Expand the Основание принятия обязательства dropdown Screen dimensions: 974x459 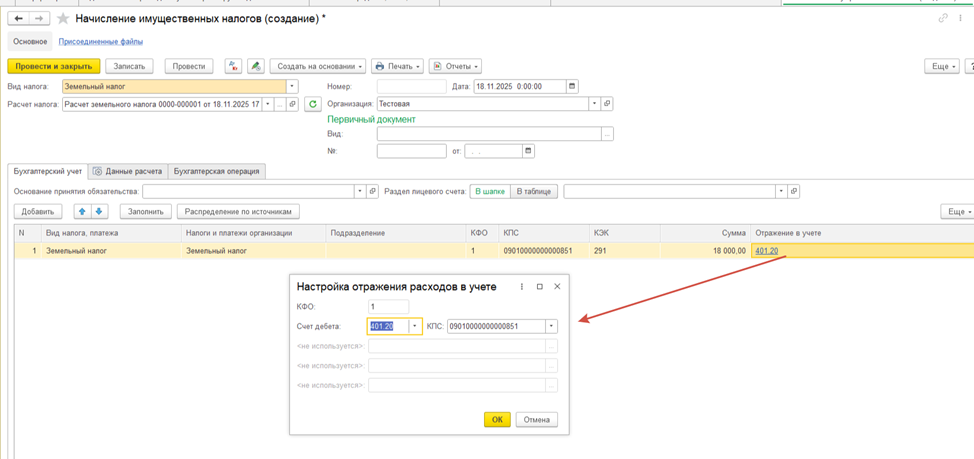click(360, 191)
